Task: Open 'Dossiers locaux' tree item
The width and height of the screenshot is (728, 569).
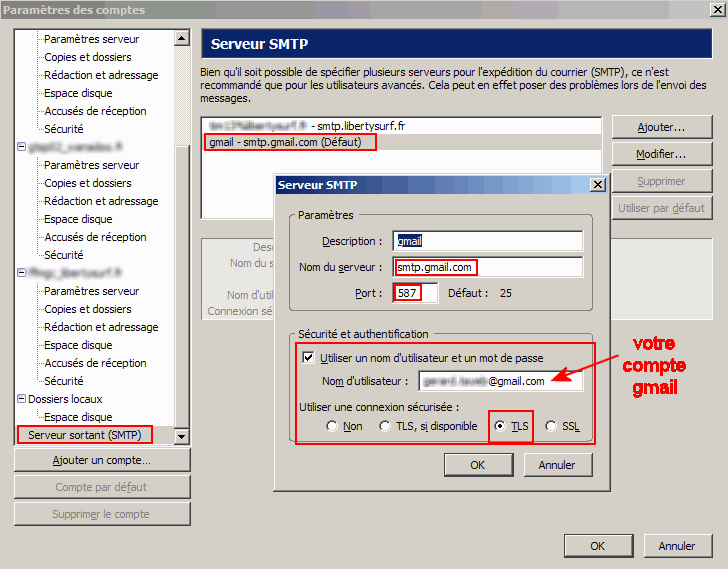Action: tap(65, 399)
